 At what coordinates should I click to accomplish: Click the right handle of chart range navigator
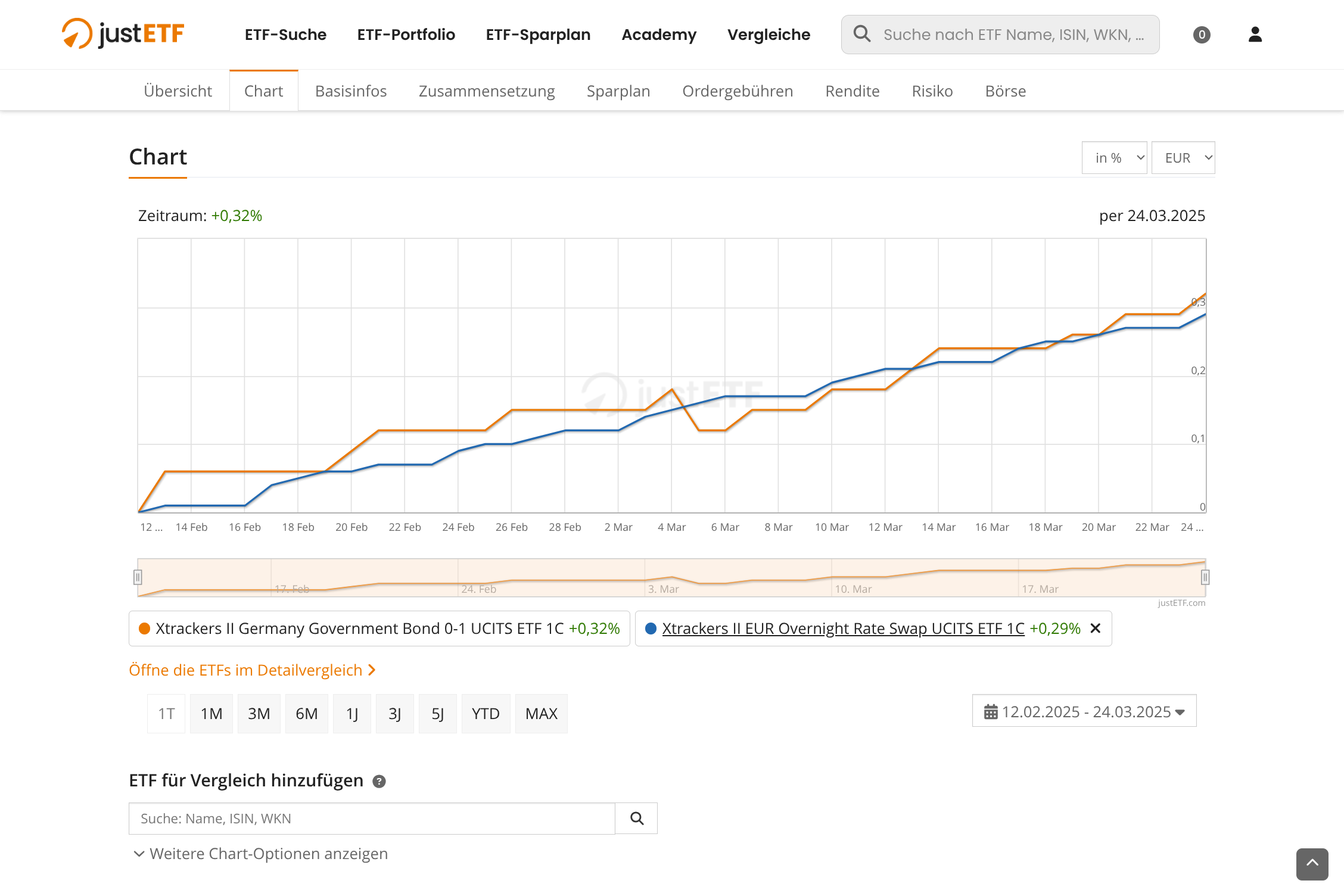1205,577
